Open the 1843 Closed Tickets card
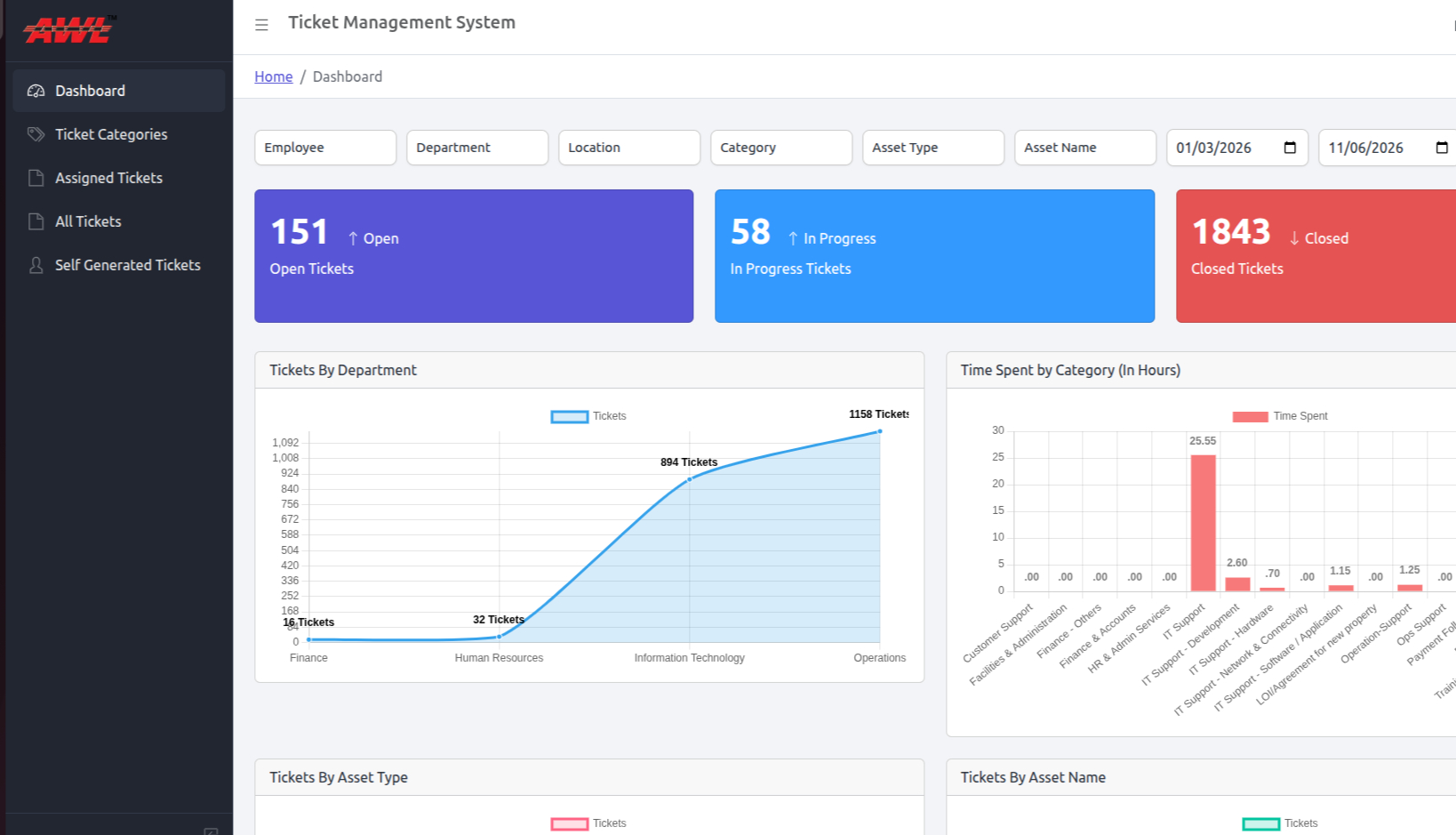Viewport: 1456px width, 835px height. (1316, 256)
